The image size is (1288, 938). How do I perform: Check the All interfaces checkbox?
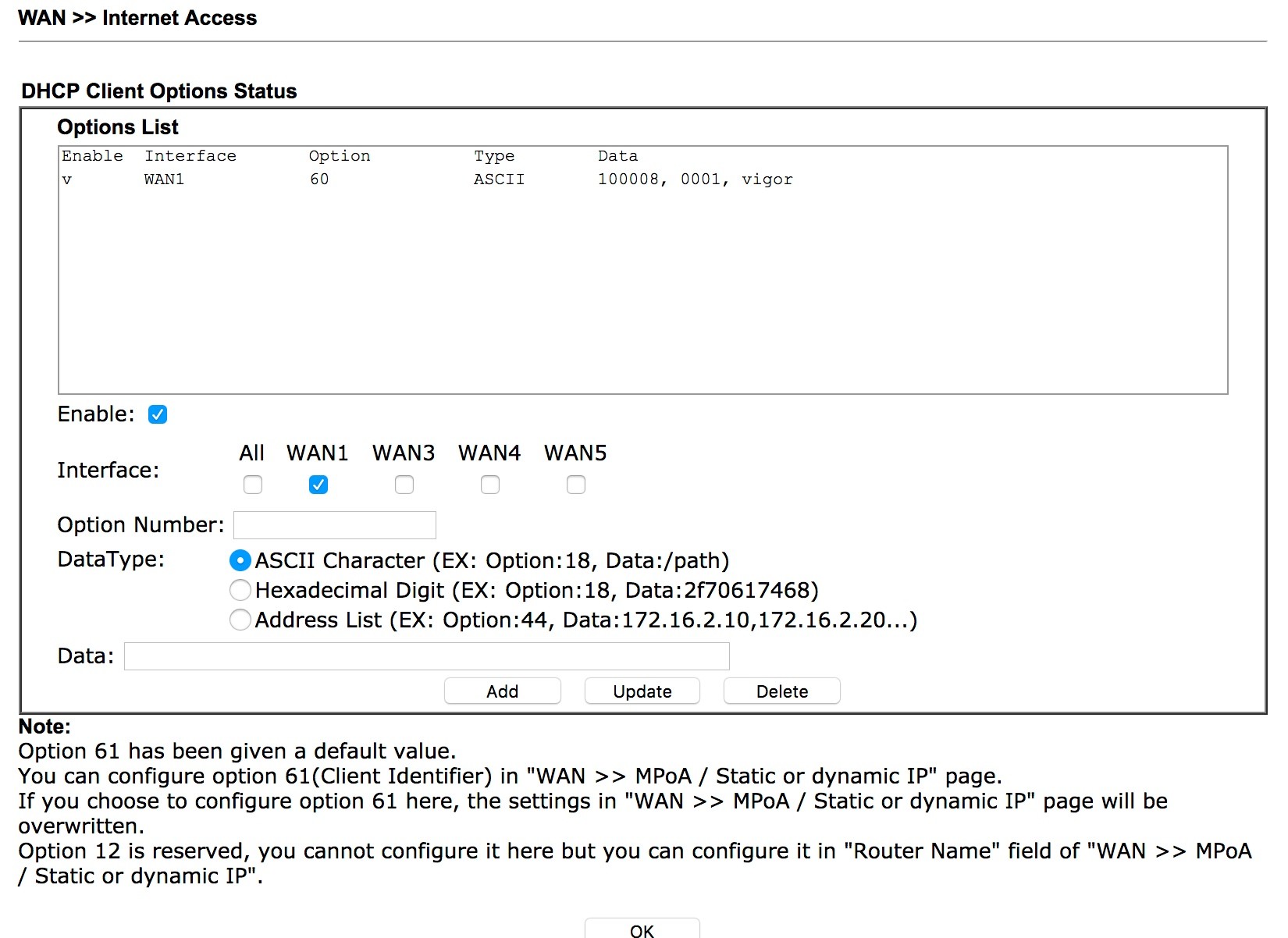253,485
